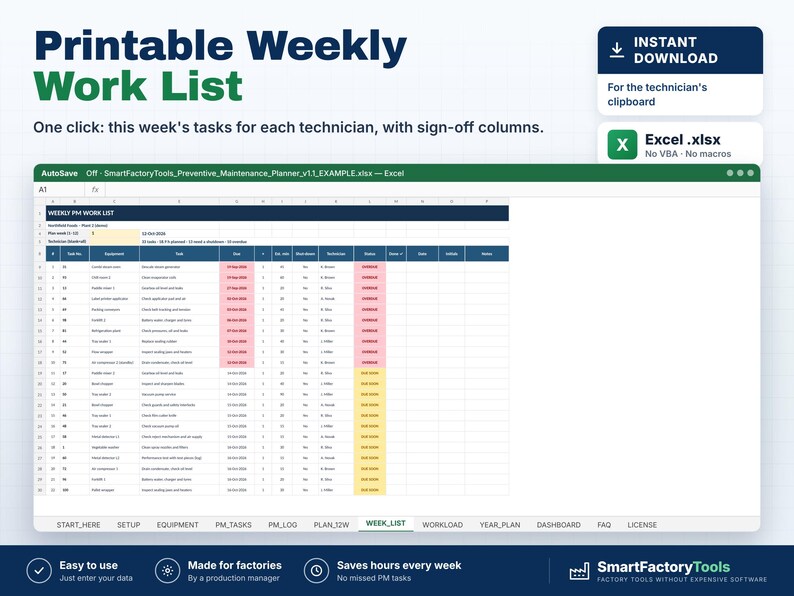This screenshot has height=596, width=794.
Task: Select the Chill room 2 equipment cell
Action: click(114, 277)
